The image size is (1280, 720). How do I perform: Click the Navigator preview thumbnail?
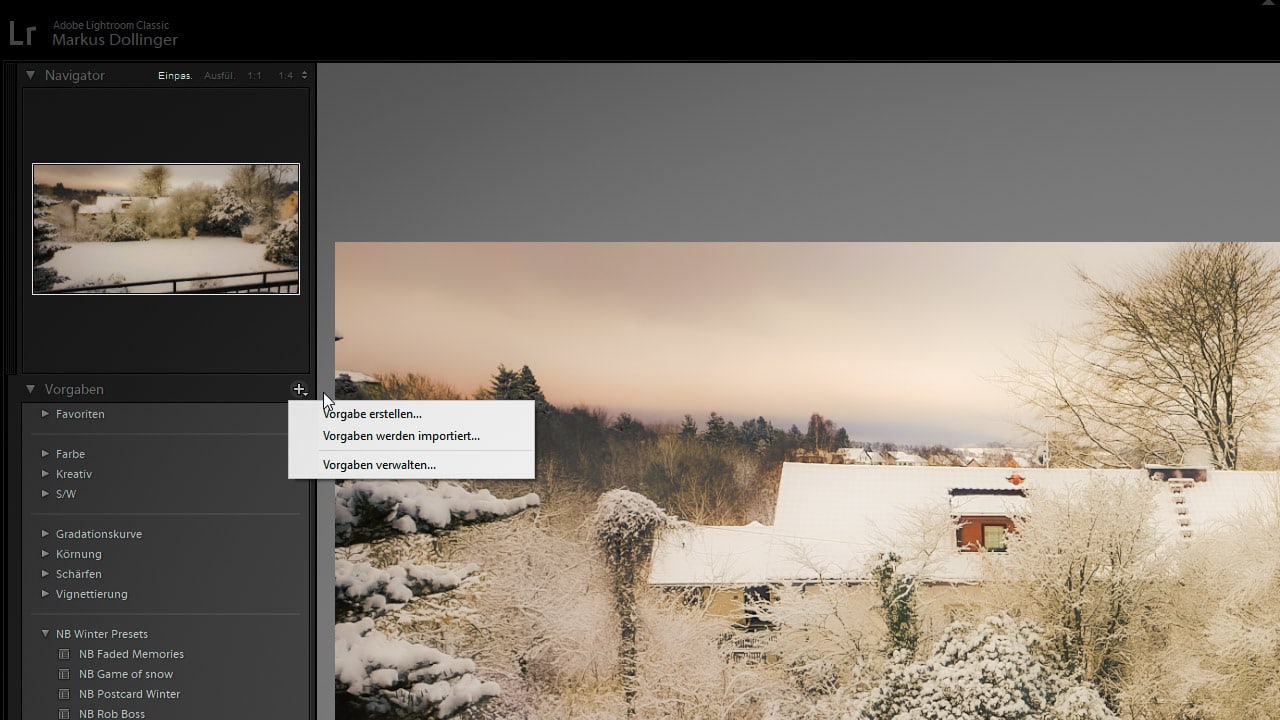(166, 229)
